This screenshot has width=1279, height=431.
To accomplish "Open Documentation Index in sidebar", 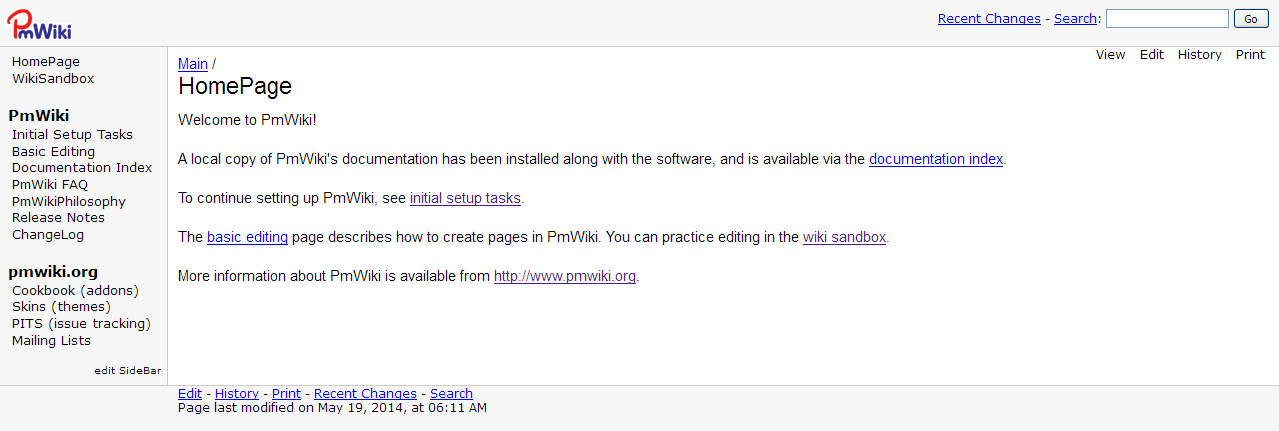I will click(x=82, y=168).
